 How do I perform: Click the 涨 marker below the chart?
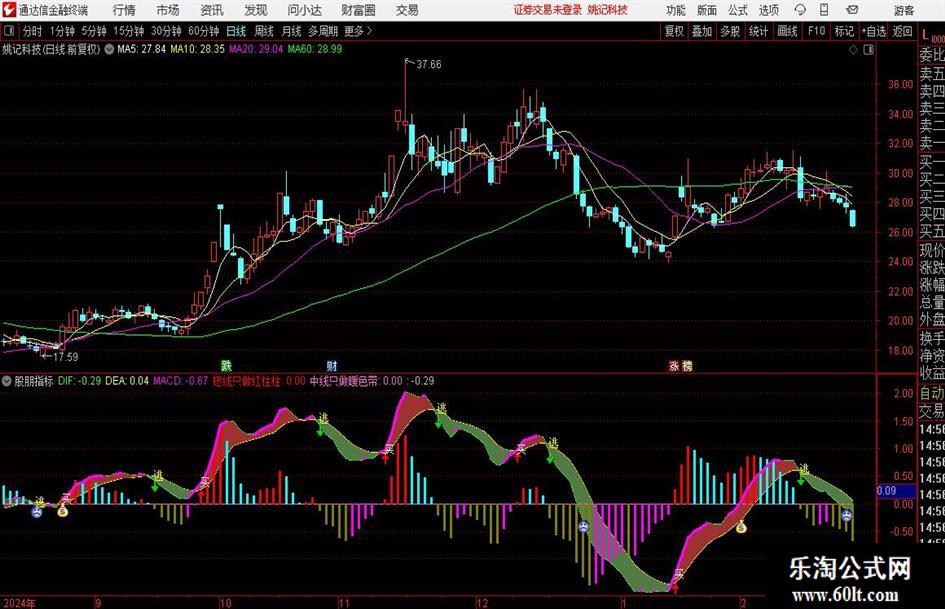pos(674,365)
